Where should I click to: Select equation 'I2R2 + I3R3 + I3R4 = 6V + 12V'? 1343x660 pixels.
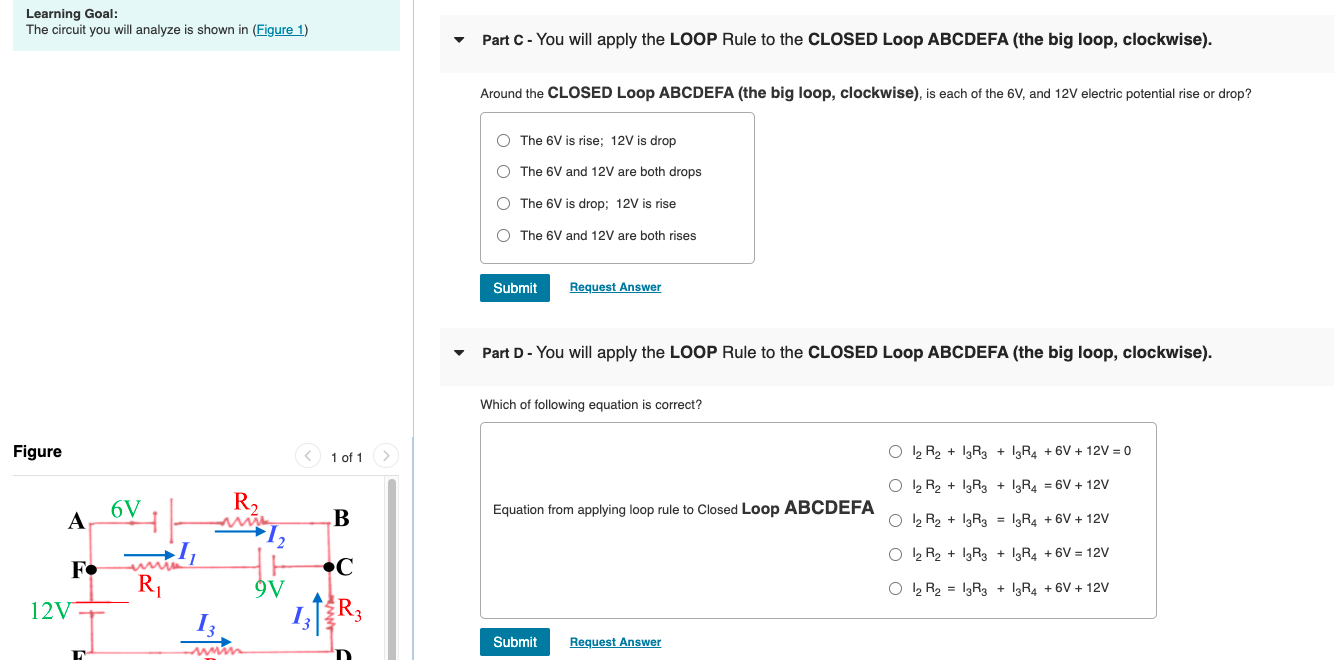[x=896, y=485]
